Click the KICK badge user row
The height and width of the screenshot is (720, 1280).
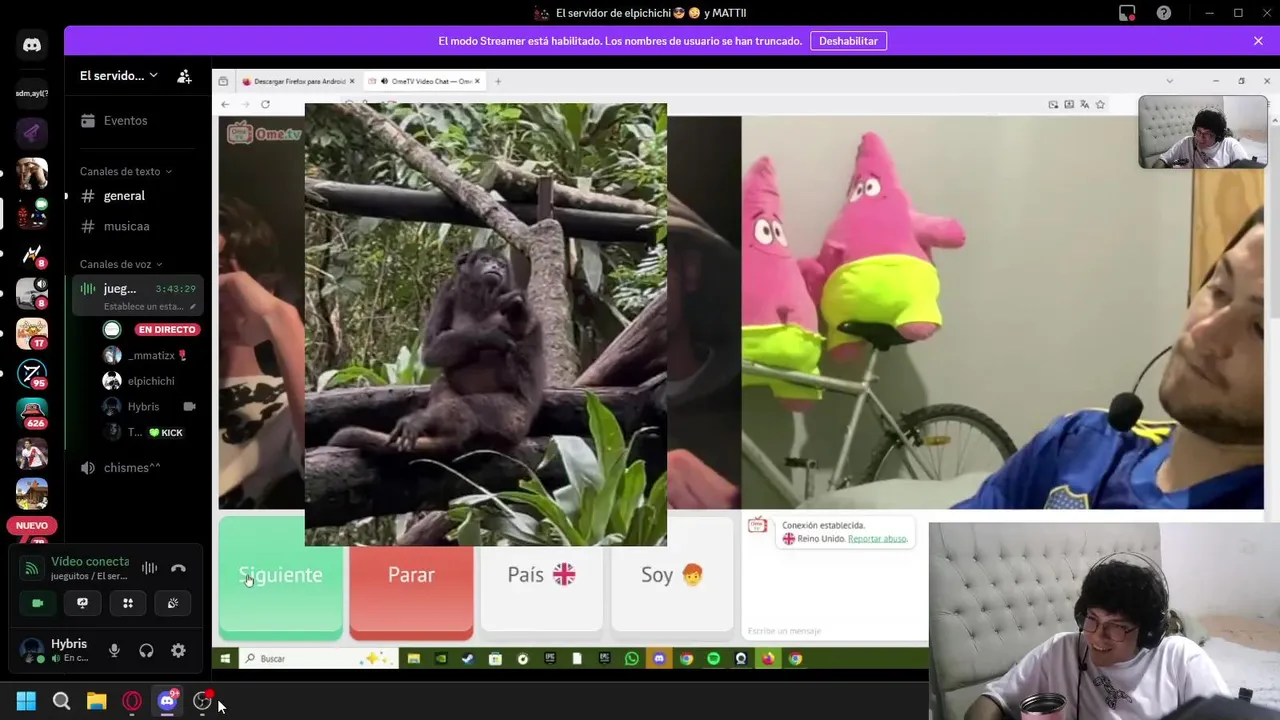150,433
